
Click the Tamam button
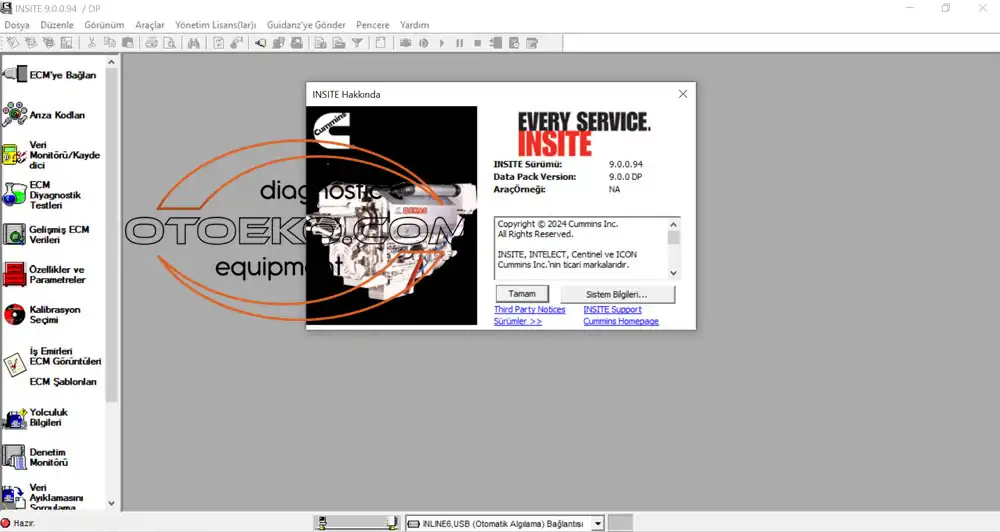pos(522,294)
